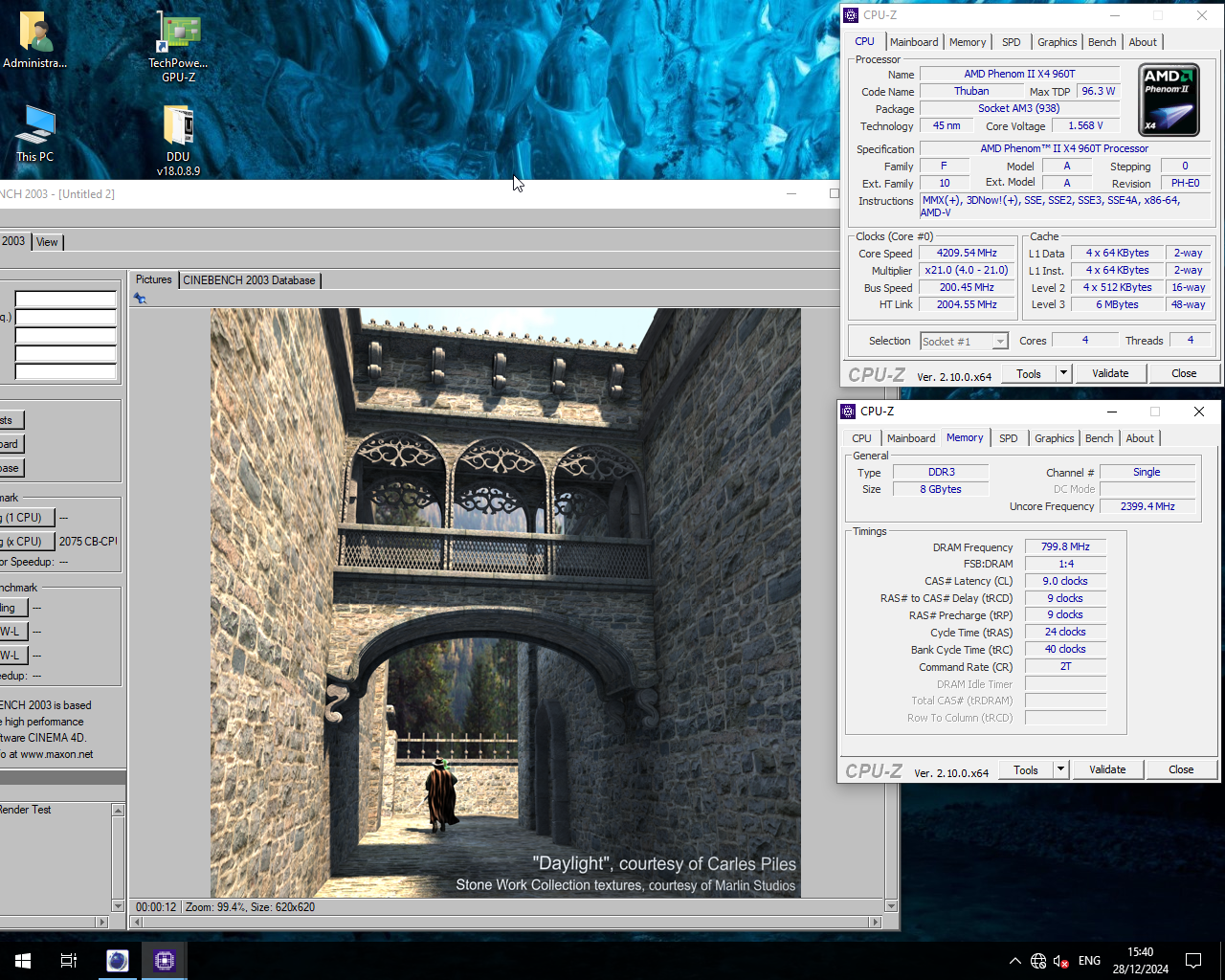Click the Code Name value Thuban
This screenshot has width=1225, height=980.
[971, 91]
